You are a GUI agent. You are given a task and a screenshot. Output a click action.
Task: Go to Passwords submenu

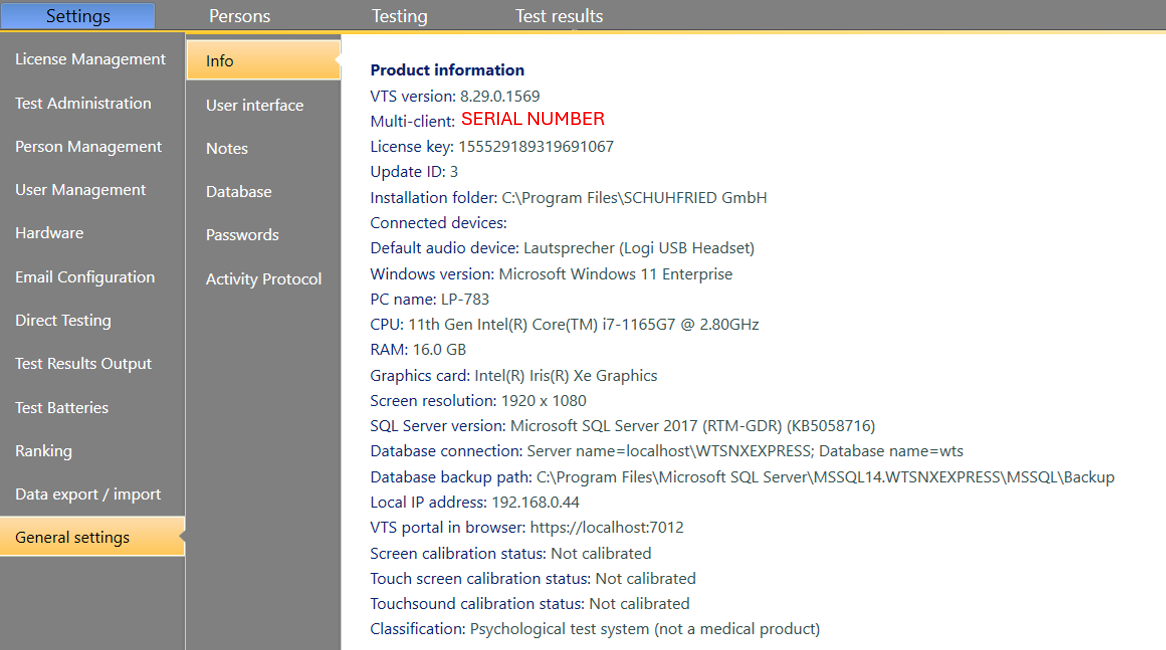pyautogui.click(x=242, y=235)
